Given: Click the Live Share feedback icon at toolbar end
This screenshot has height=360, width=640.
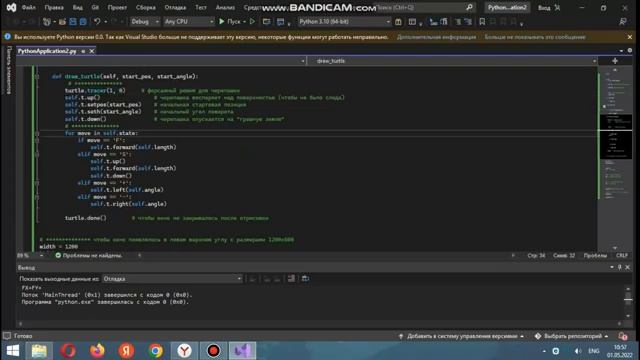Looking at the screenshot, I should tap(622, 22).
